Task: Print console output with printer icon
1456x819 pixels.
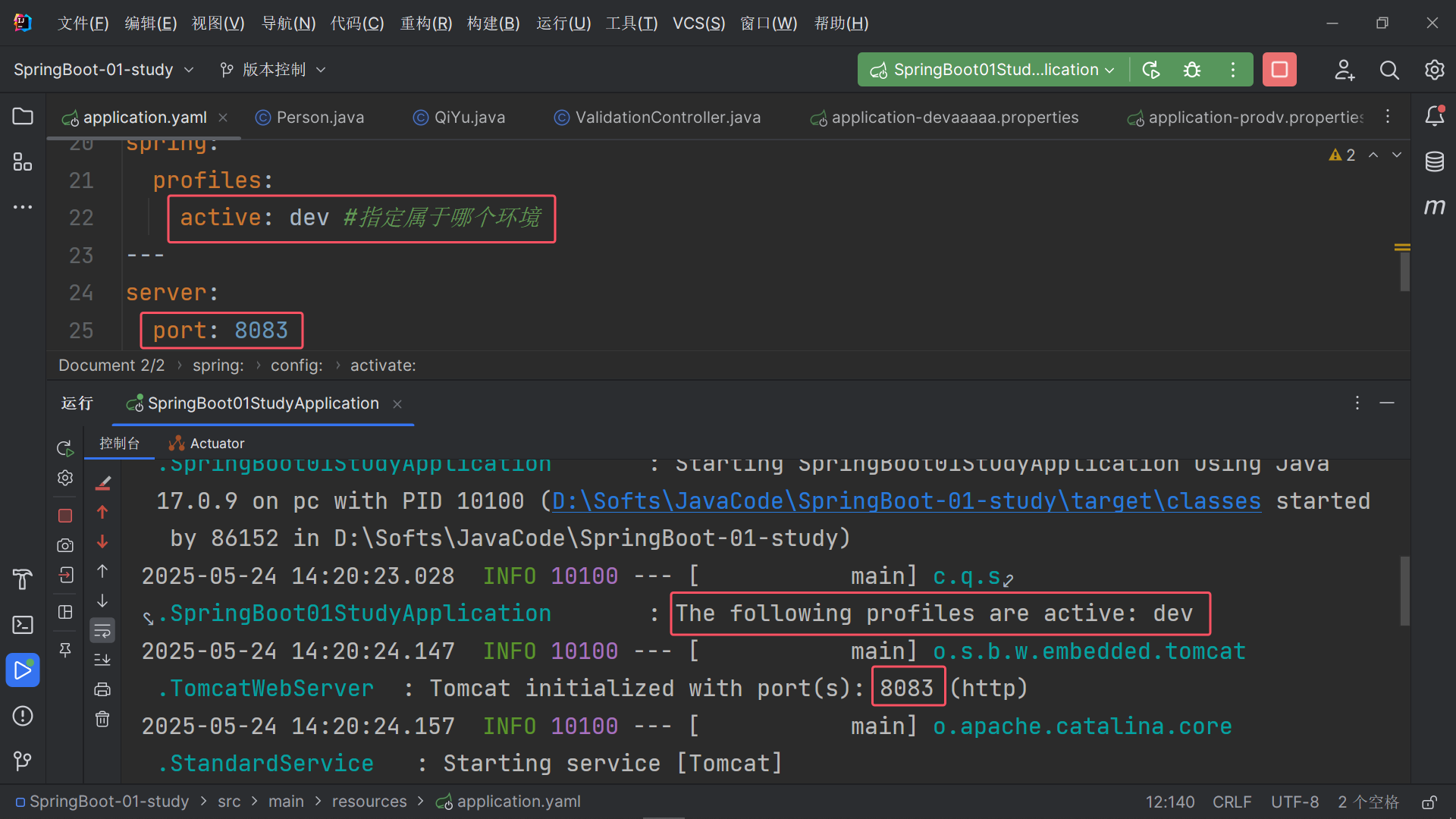Action: (x=102, y=689)
